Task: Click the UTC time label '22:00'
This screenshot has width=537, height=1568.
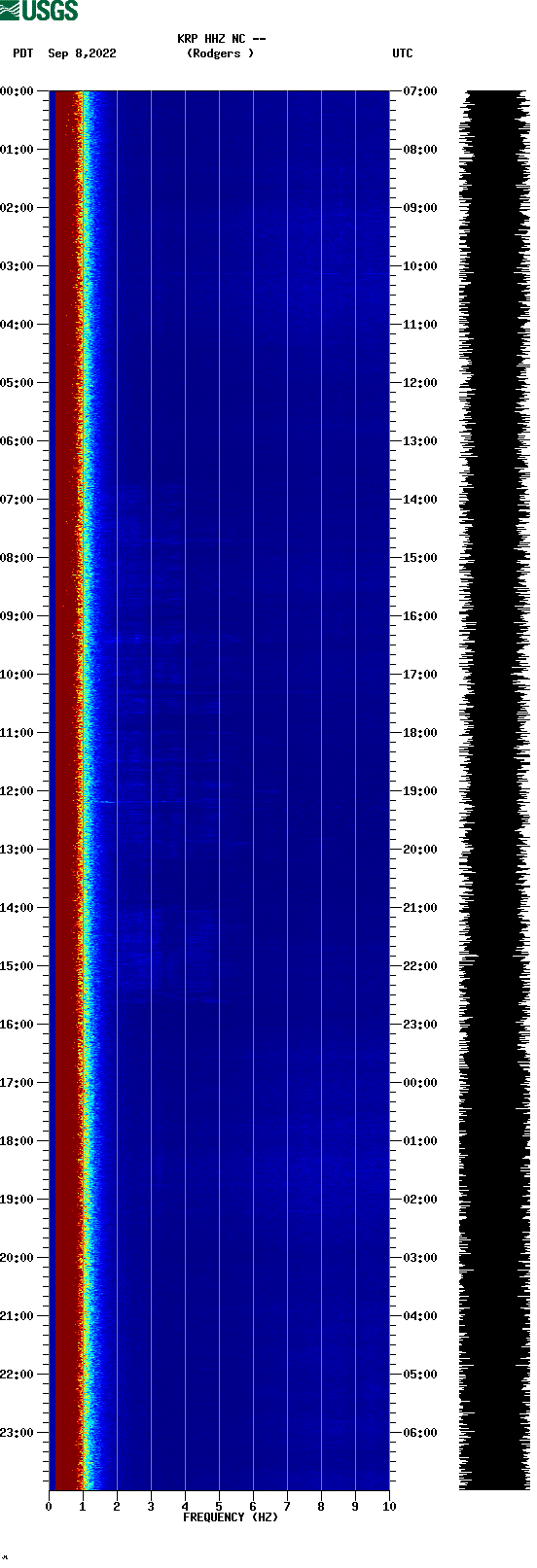Action: (420, 966)
